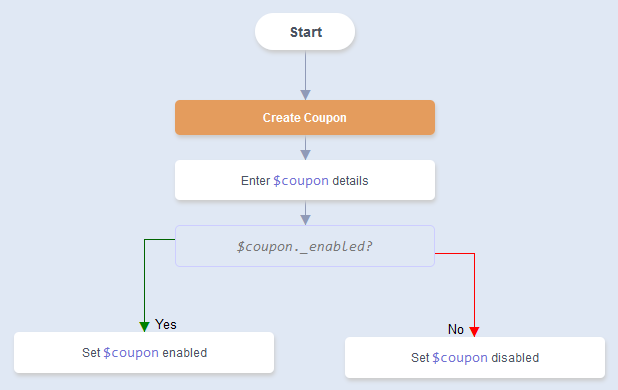Select connector line below the Start node
This screenshot has width=618, height=390.
point(305,70)
